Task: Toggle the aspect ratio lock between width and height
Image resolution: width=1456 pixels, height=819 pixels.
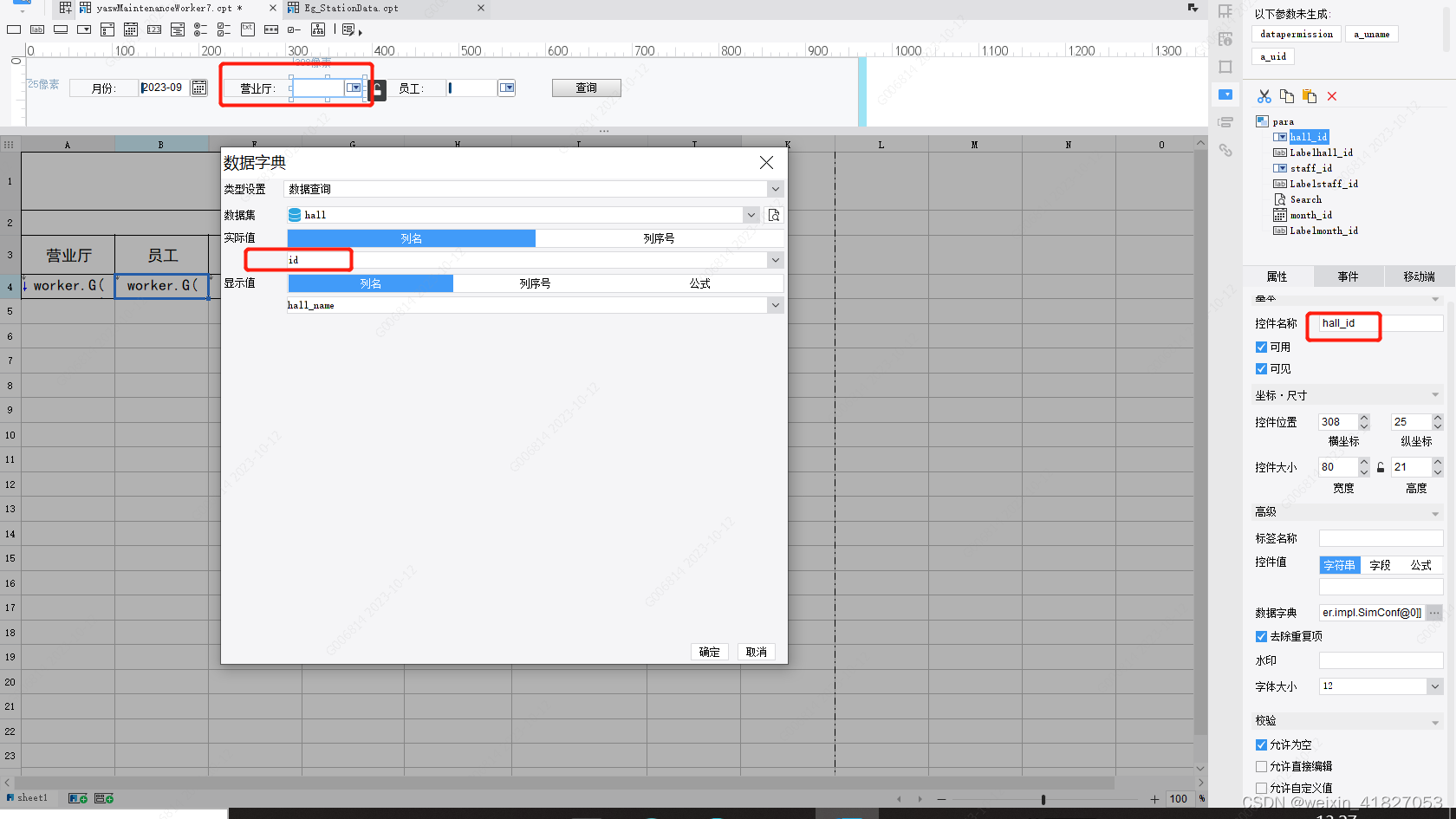Action: point(1381,467)
